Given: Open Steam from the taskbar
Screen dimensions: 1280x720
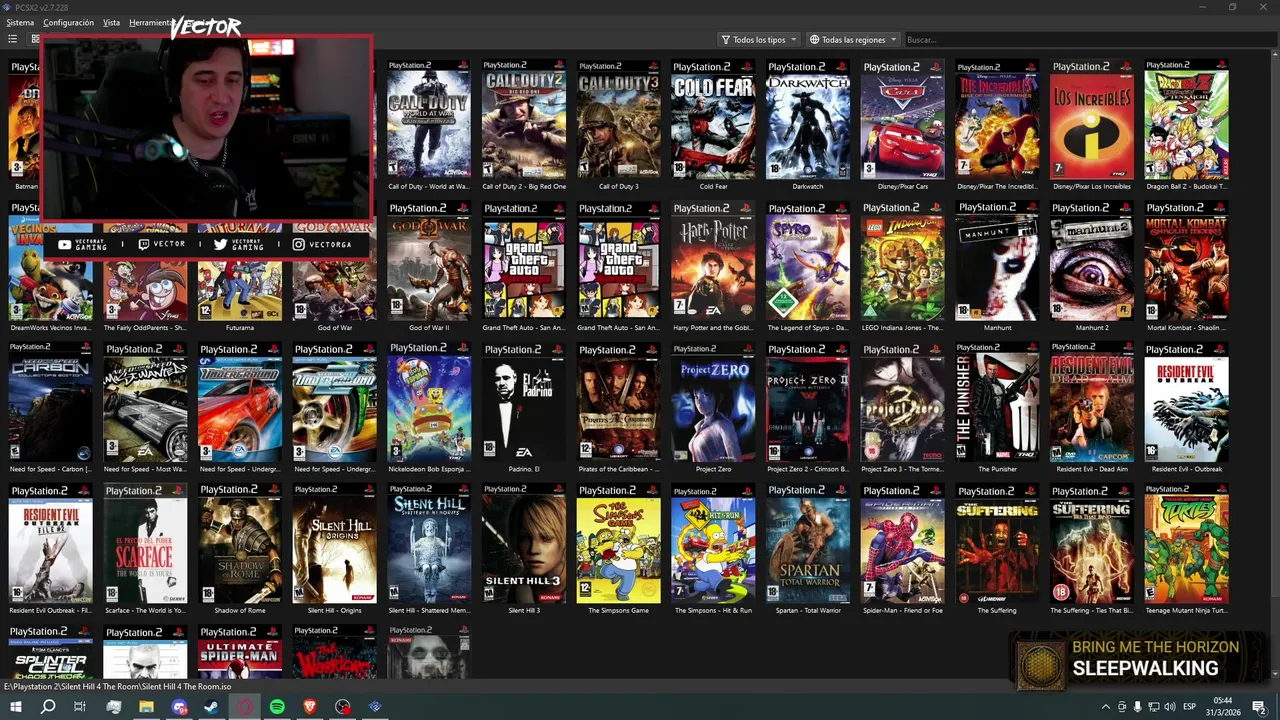Looking at the screenshot, I should tap(212, 707).
